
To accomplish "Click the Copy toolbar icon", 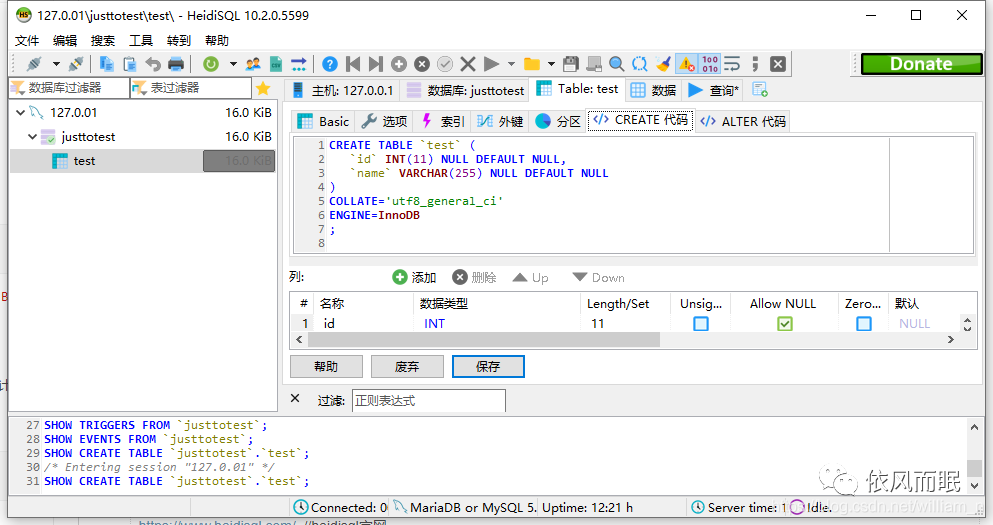I will [106, 64].
